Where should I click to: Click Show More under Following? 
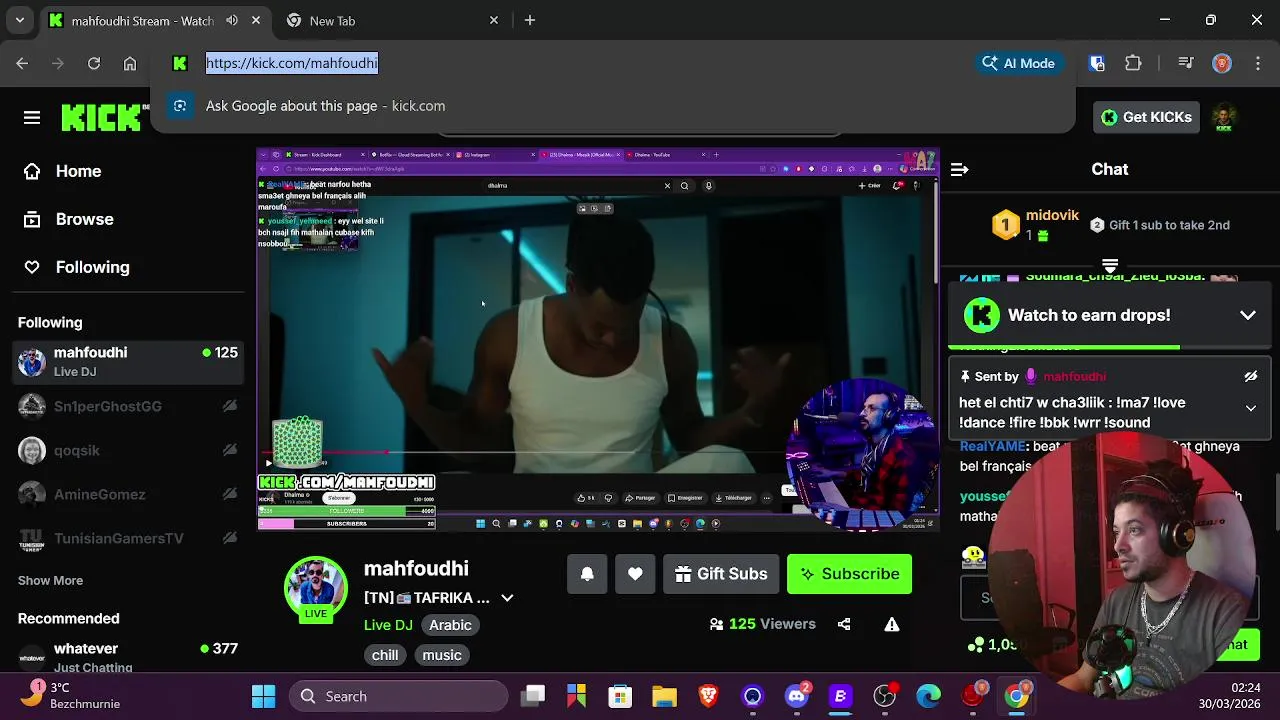(x=50, y=580)
